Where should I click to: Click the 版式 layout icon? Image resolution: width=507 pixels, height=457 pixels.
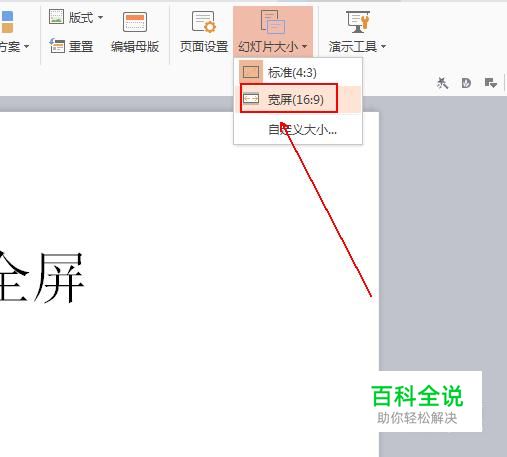[x=56, y=17]
